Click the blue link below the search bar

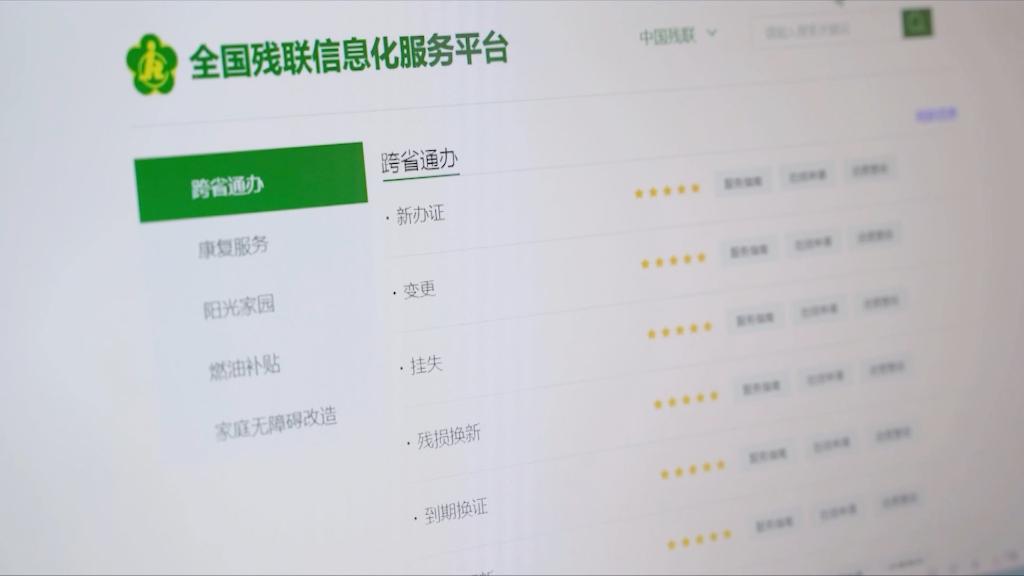[x=935, y=114]
